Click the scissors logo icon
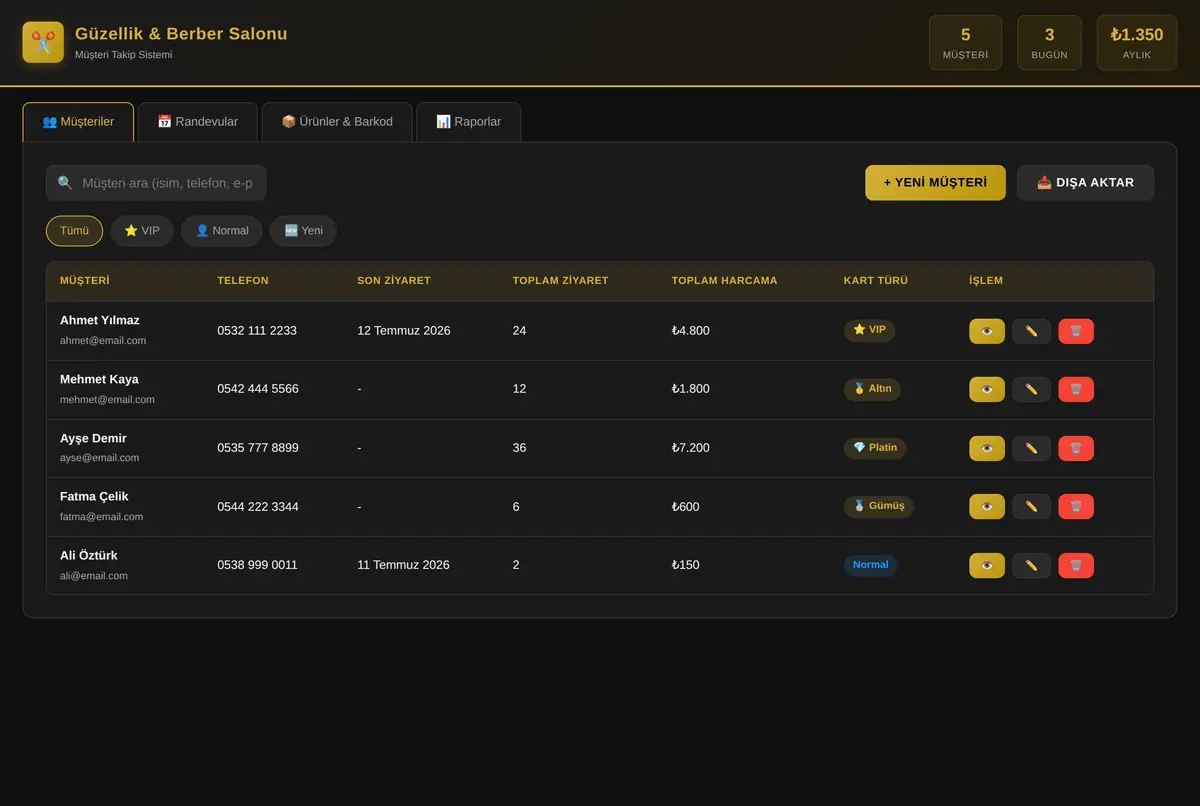 click(43, 42)
